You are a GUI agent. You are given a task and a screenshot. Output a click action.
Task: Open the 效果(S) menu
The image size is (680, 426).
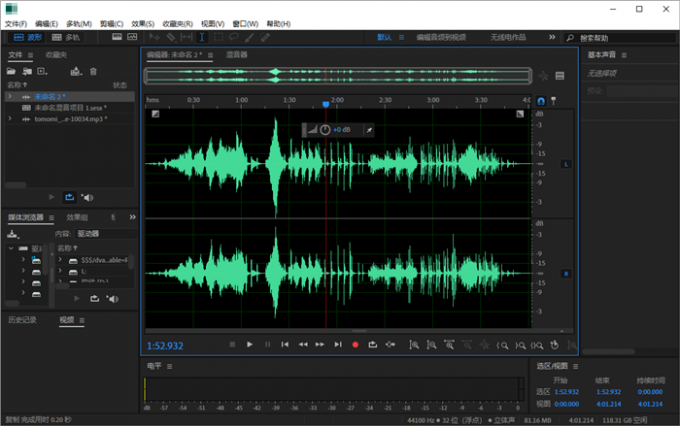(x=143, y=23)
